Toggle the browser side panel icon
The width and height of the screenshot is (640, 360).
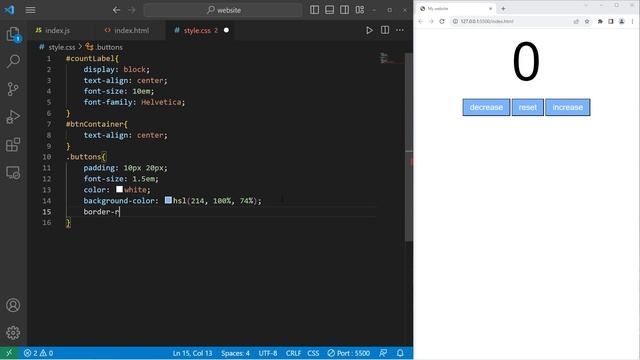(611, 21)
